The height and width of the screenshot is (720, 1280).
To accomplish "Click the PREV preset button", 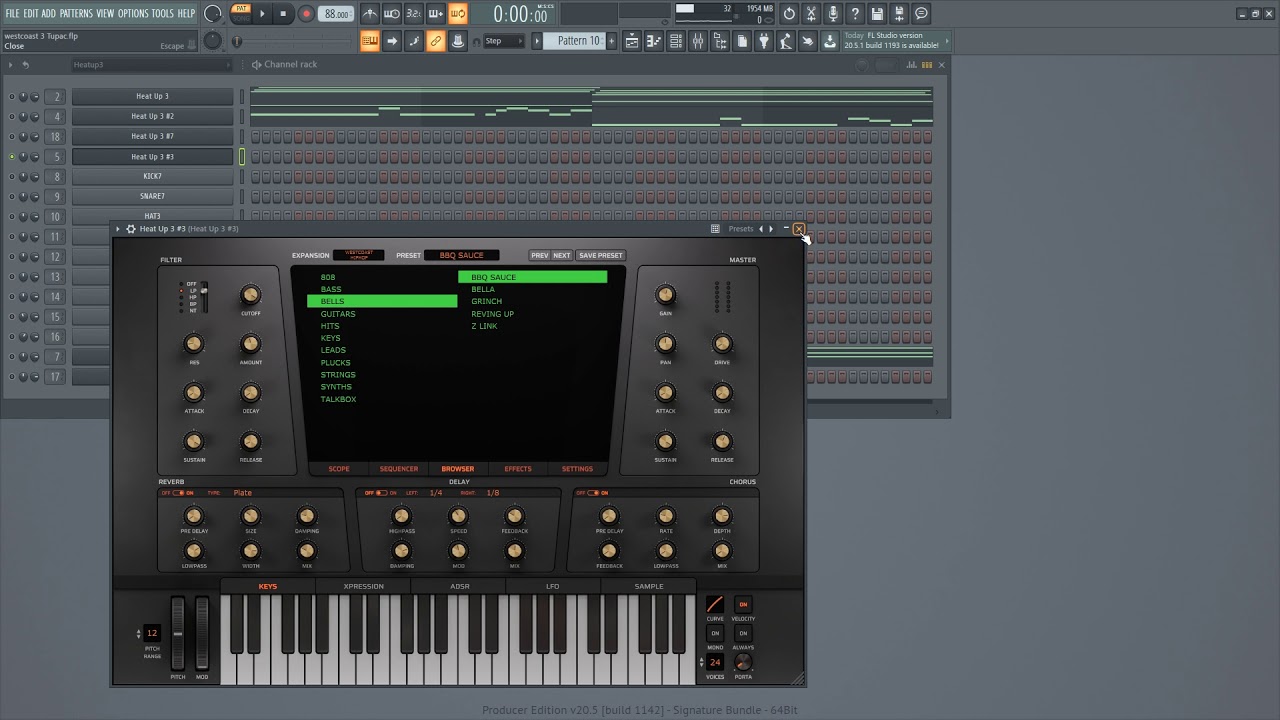I will (x=540, y=255).
